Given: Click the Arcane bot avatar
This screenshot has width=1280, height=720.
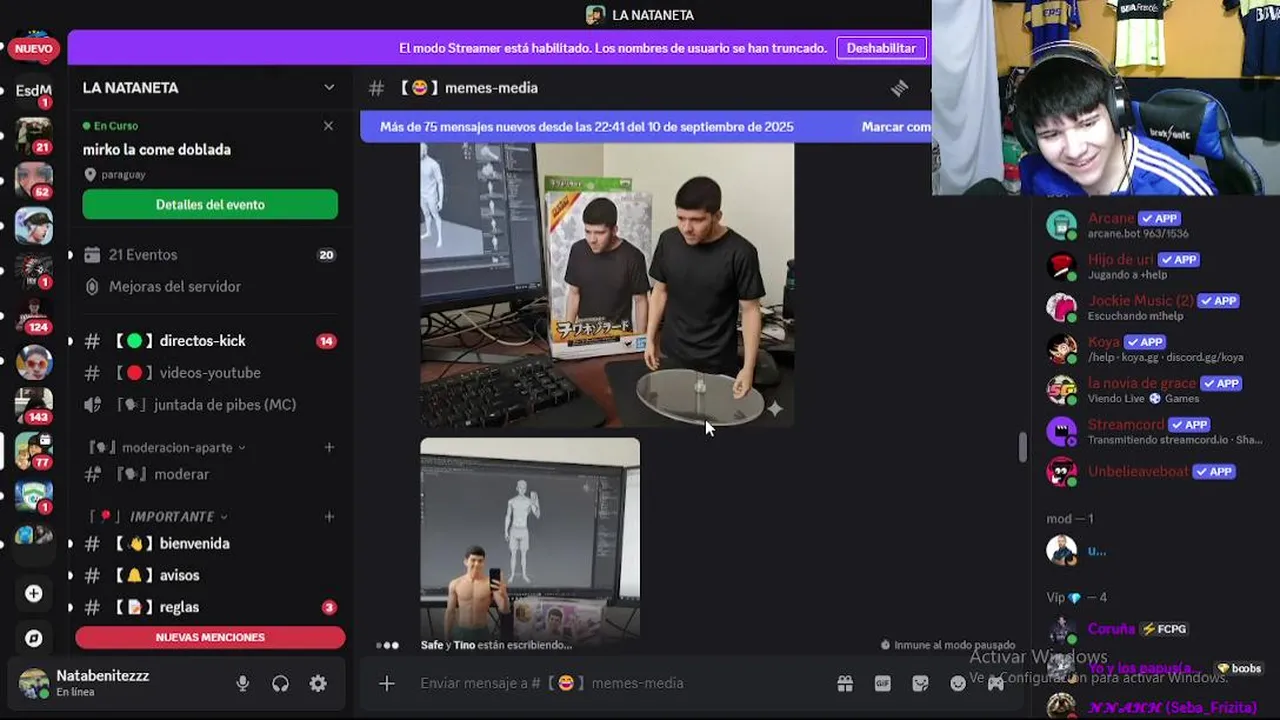Looking at the screenshot, I should [x=1061, y=225].
